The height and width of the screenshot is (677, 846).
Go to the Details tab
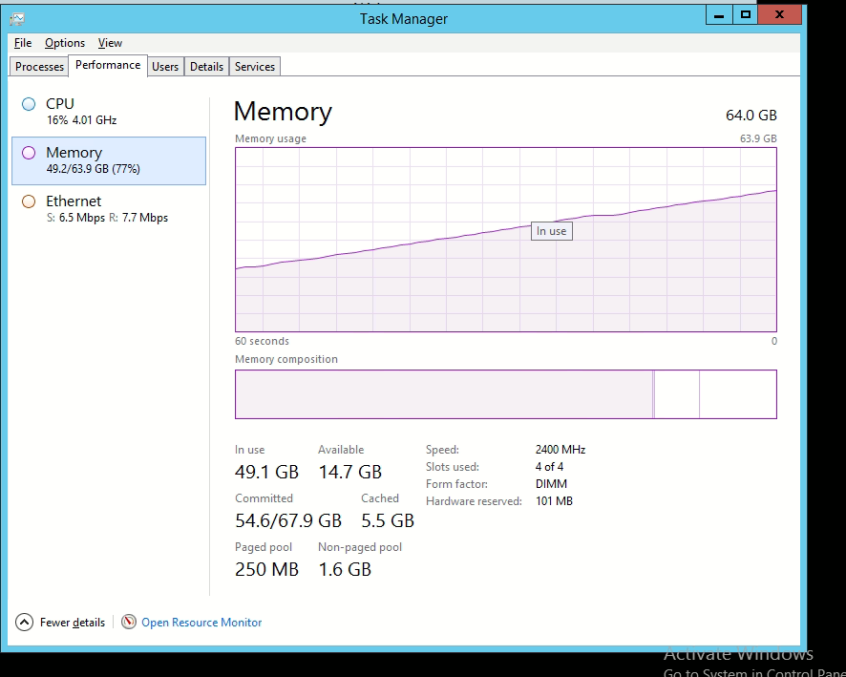(207, 66)
